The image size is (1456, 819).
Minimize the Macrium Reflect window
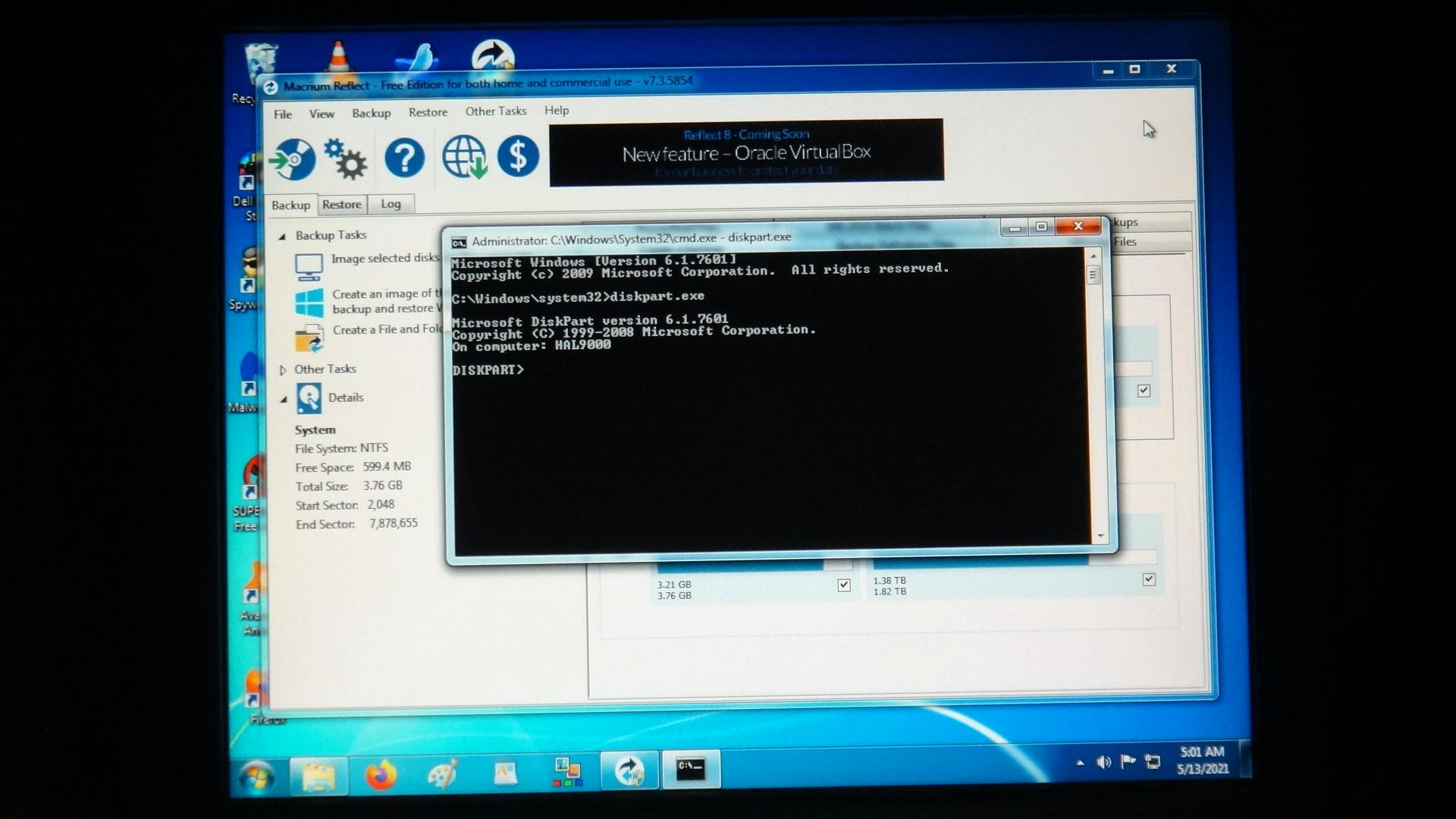click(1108, 71)
